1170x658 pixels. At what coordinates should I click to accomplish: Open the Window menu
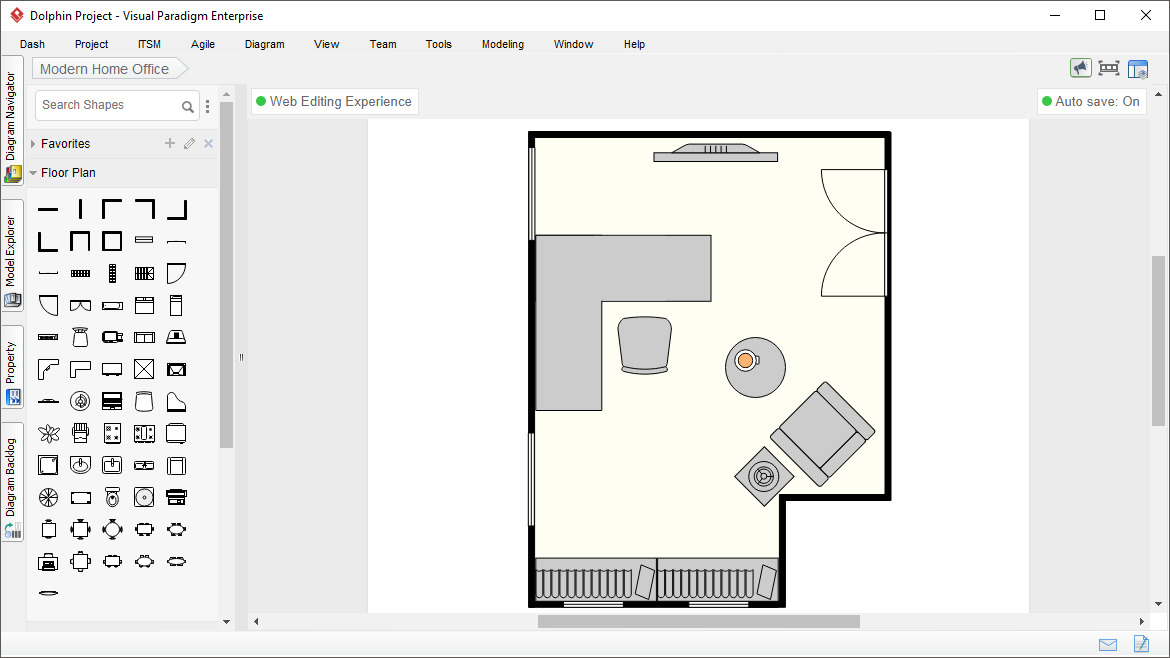pyautogui.click(x=573, y=44)
